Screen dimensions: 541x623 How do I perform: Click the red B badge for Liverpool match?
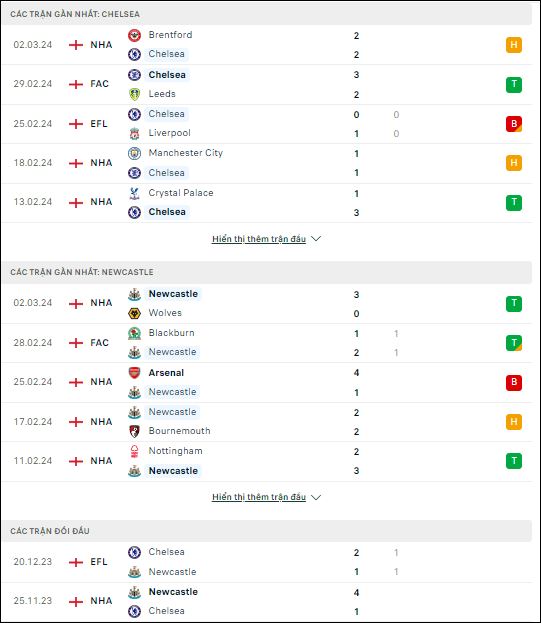[x=514, y=124]
